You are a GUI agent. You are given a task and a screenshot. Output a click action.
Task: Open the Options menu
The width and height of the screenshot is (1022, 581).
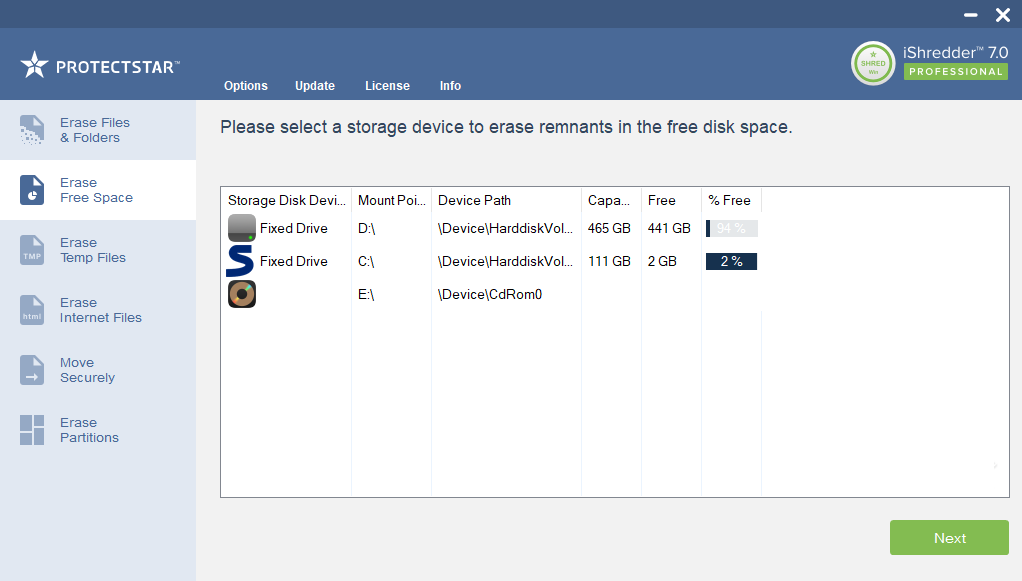[246, 86]
